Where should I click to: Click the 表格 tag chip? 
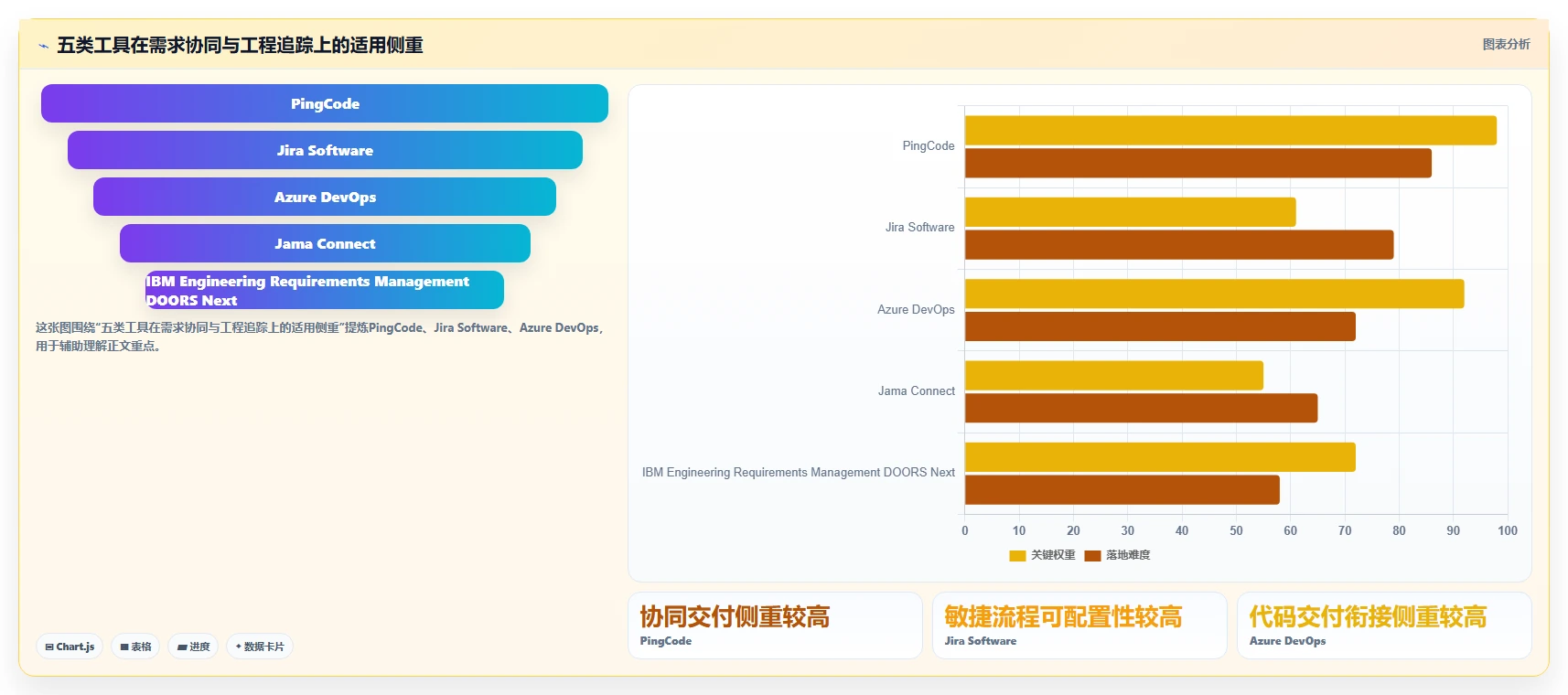pyautogui.click(x=135, y=647)
